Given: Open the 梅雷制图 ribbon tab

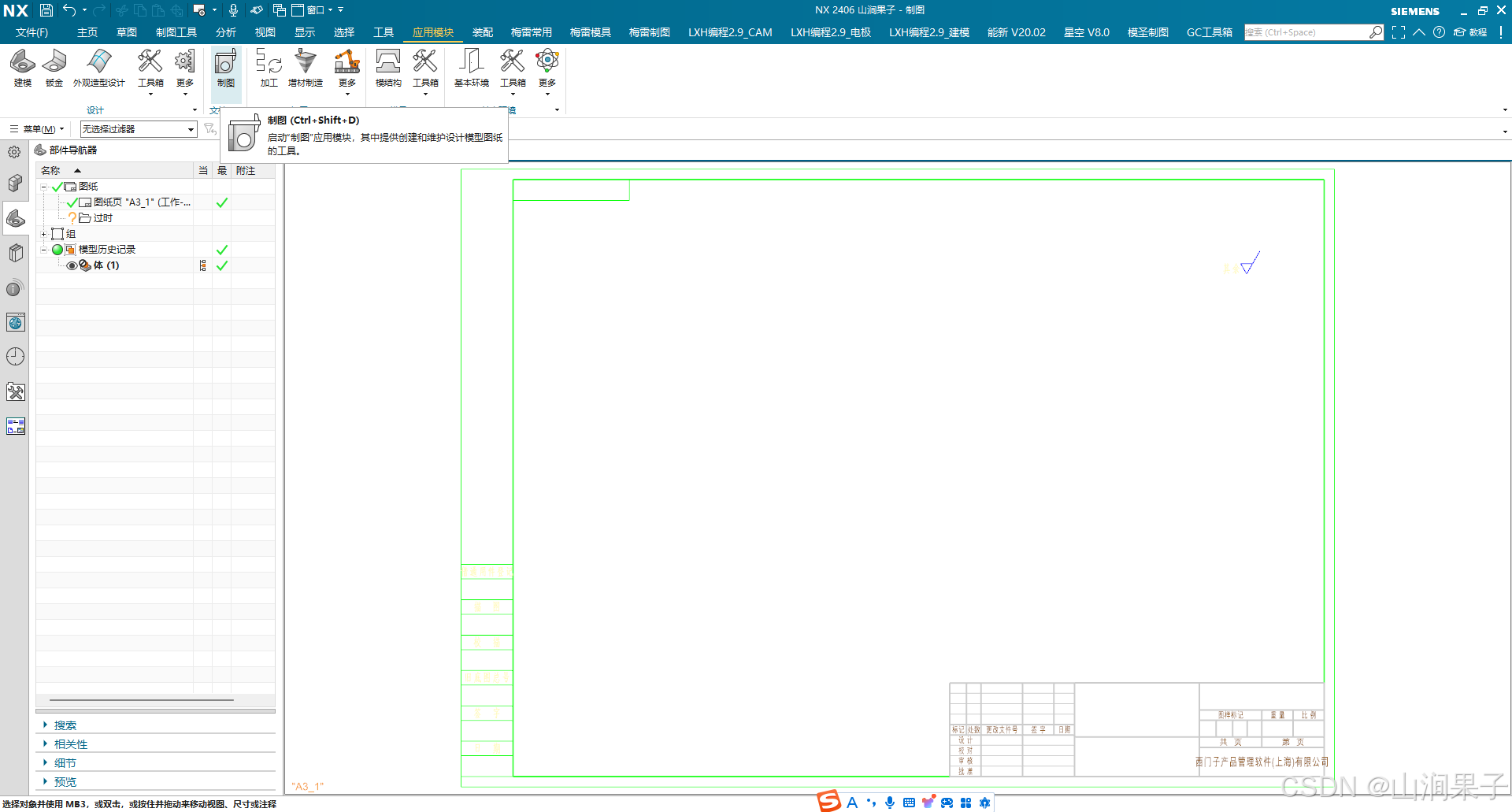Looking at the screenshot, I should pyautogui.click(x=650, y=32).
